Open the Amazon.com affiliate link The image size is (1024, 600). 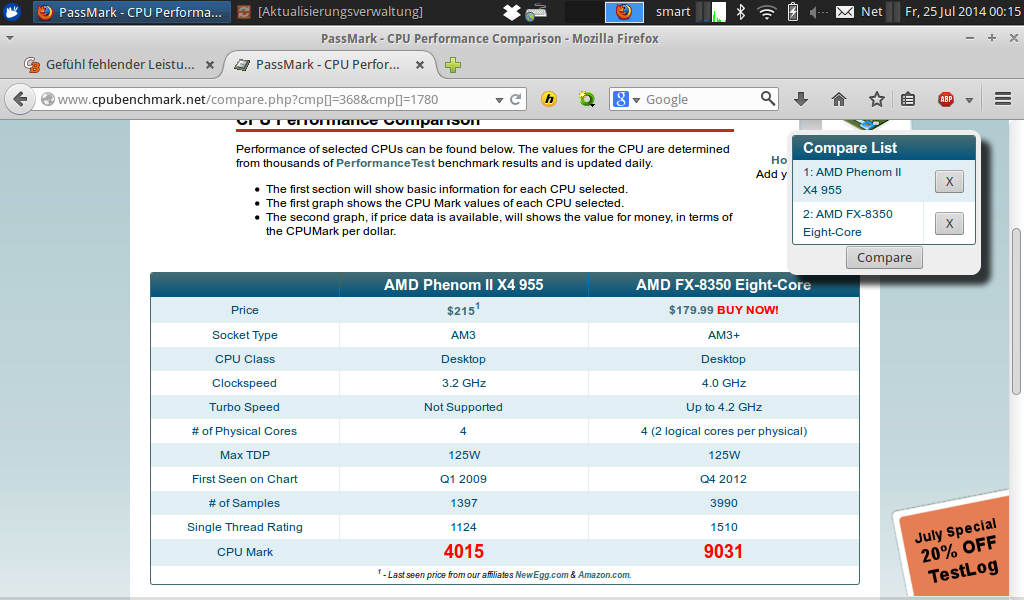pos(604,575)
